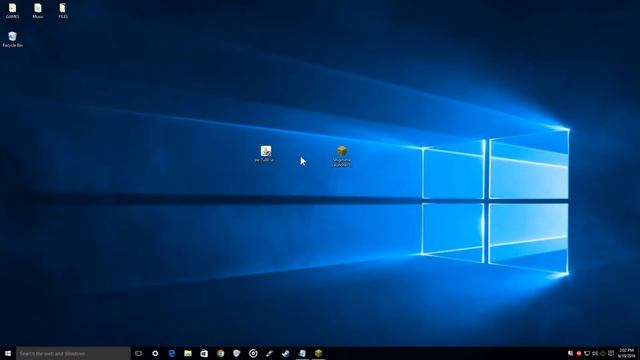Click the red tray icon in system tray
The height and width of the screenshot is (360, 640).
pyautogui.click(x=578, y=353)
